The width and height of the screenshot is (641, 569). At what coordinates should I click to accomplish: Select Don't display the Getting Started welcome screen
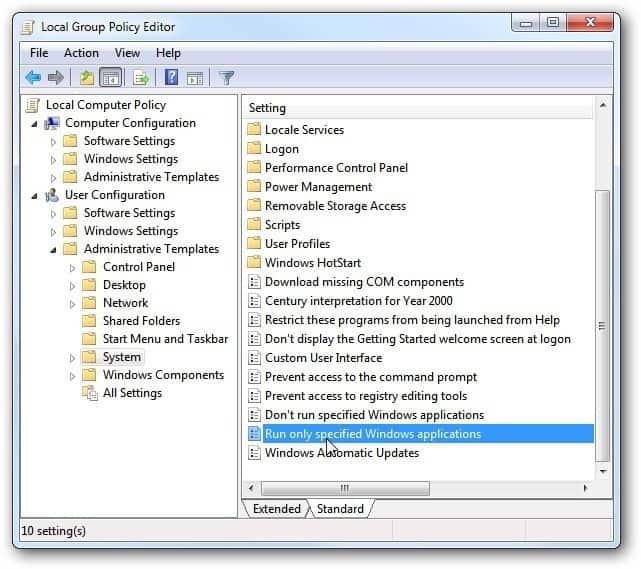click(x=418, y=339)
